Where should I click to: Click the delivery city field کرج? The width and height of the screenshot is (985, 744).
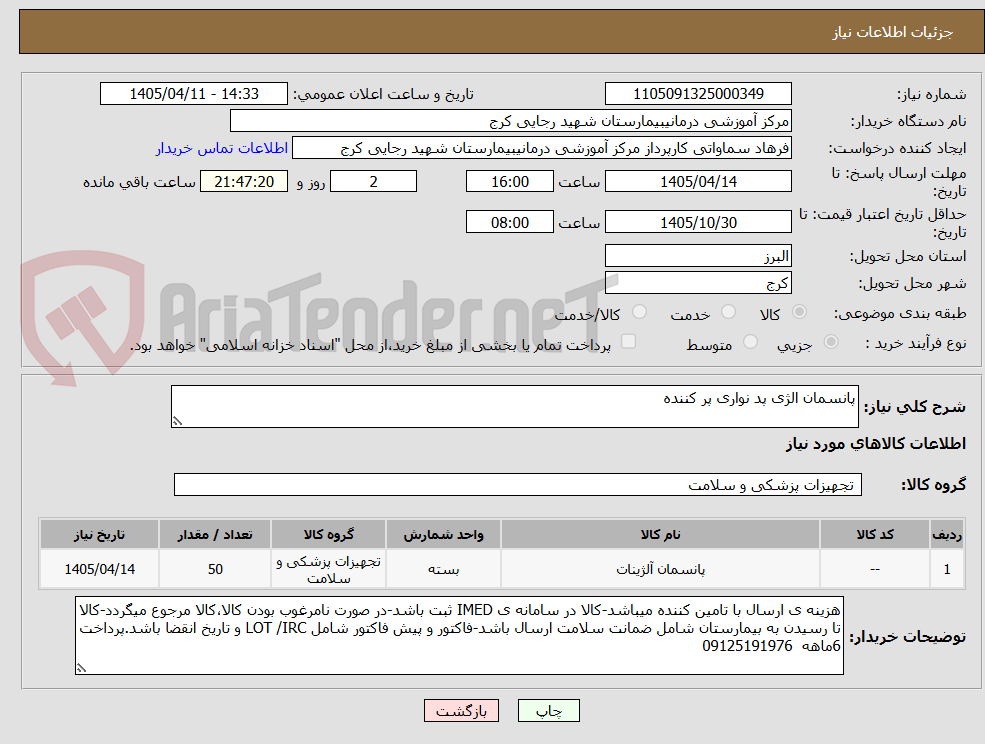click(698, 283)
